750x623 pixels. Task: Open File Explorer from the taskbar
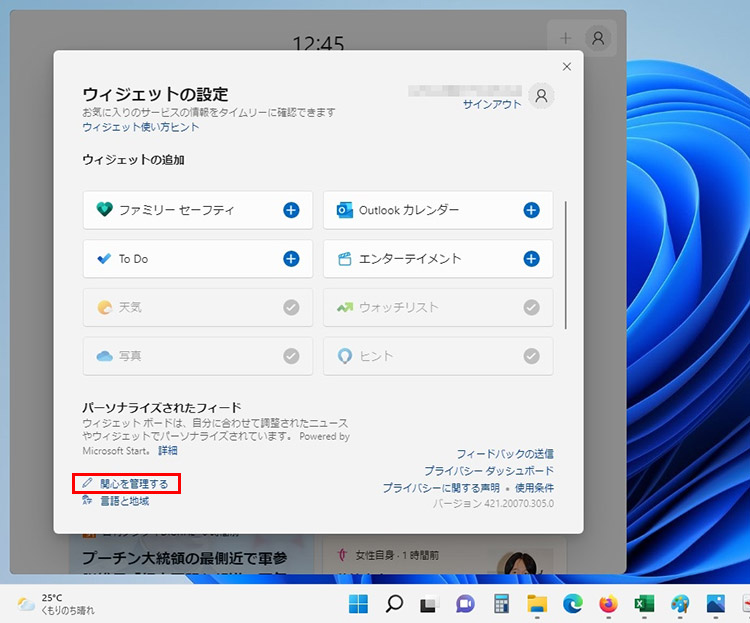pos(538,604)
